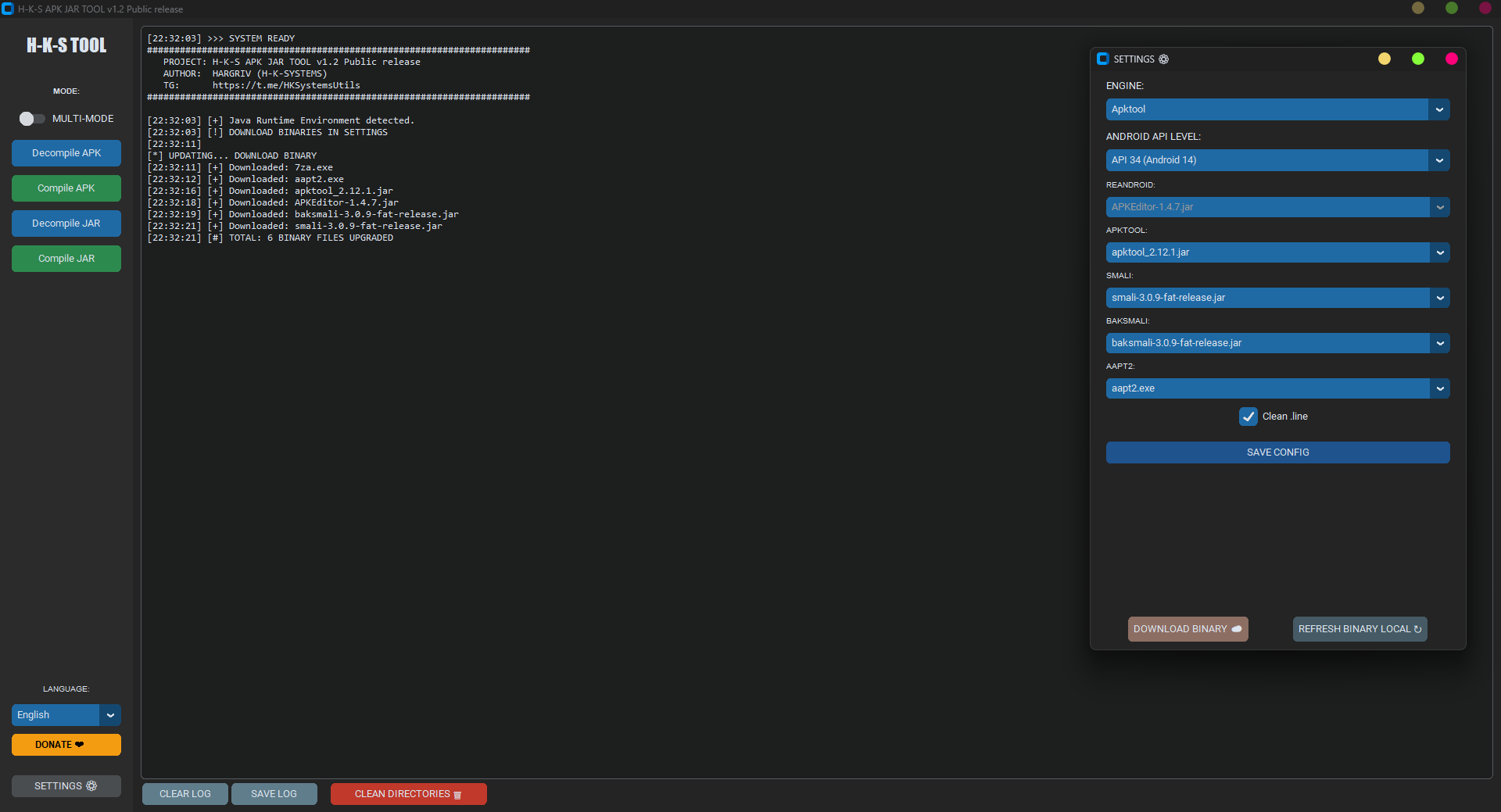Save settings with the SAVE CONFIG button
This screenshot has width=1501, height=812.
pyautogui.click(x=1277, y=452)
